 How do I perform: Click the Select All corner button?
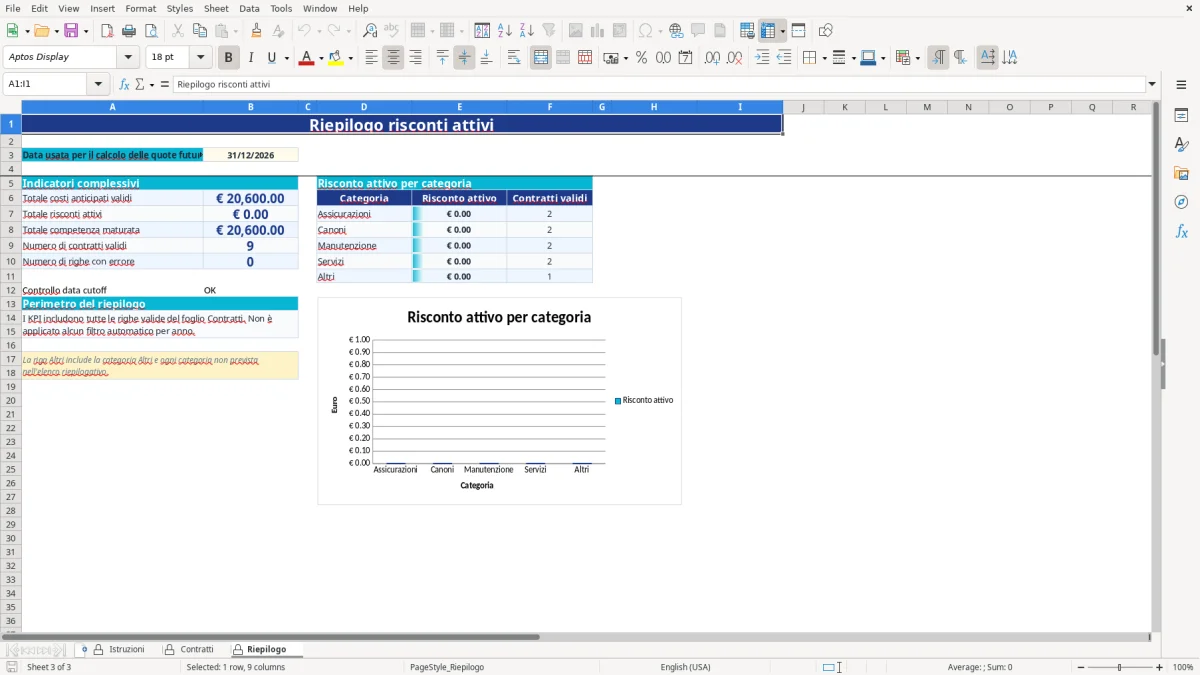[x=11, y=107]
